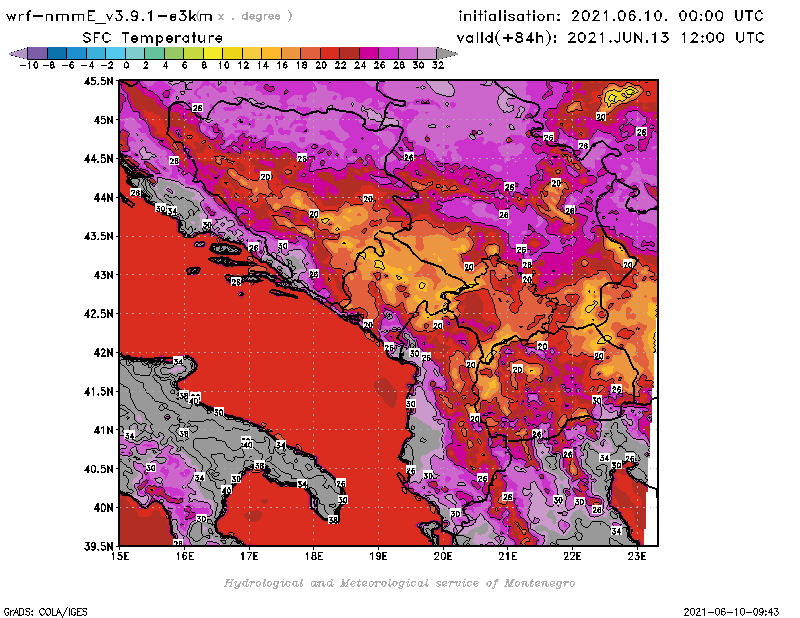
Task: Pick the red legend swatch between 20 and 22
Action: (330, 53)
